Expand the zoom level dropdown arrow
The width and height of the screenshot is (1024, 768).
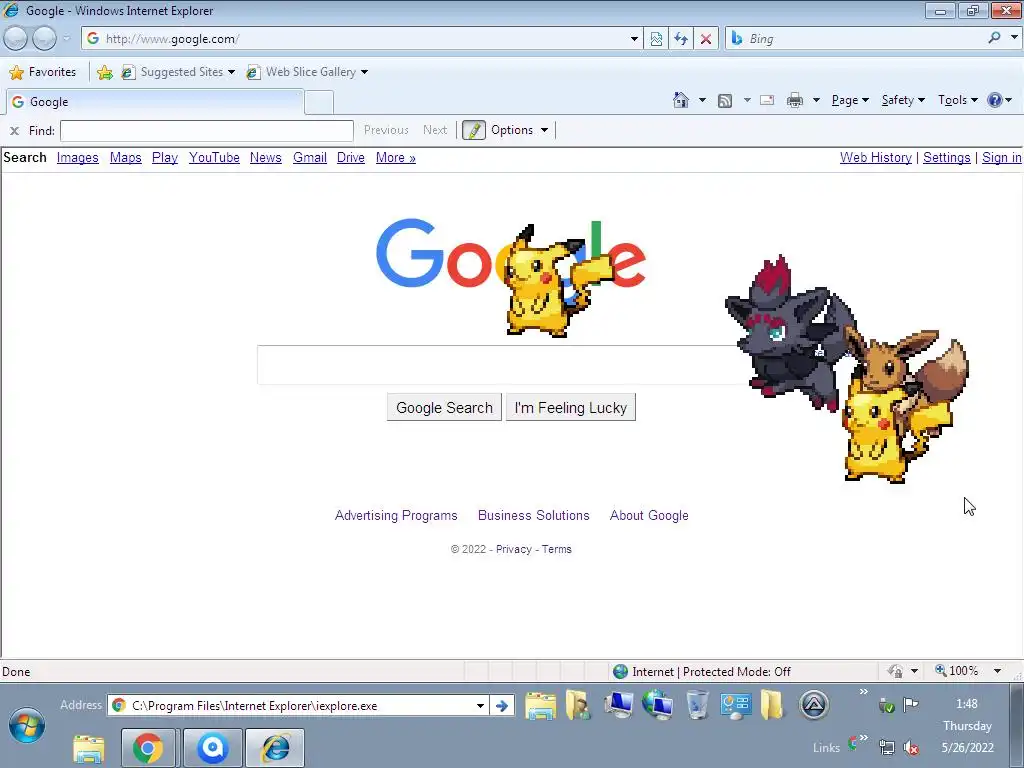click(x=997, y=671)
